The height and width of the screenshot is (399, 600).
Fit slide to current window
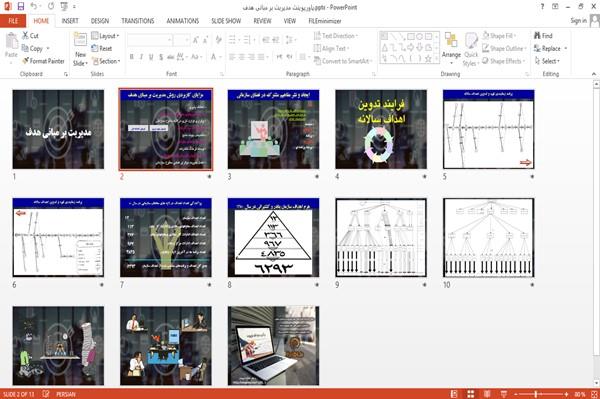click(x=594, y=394)
